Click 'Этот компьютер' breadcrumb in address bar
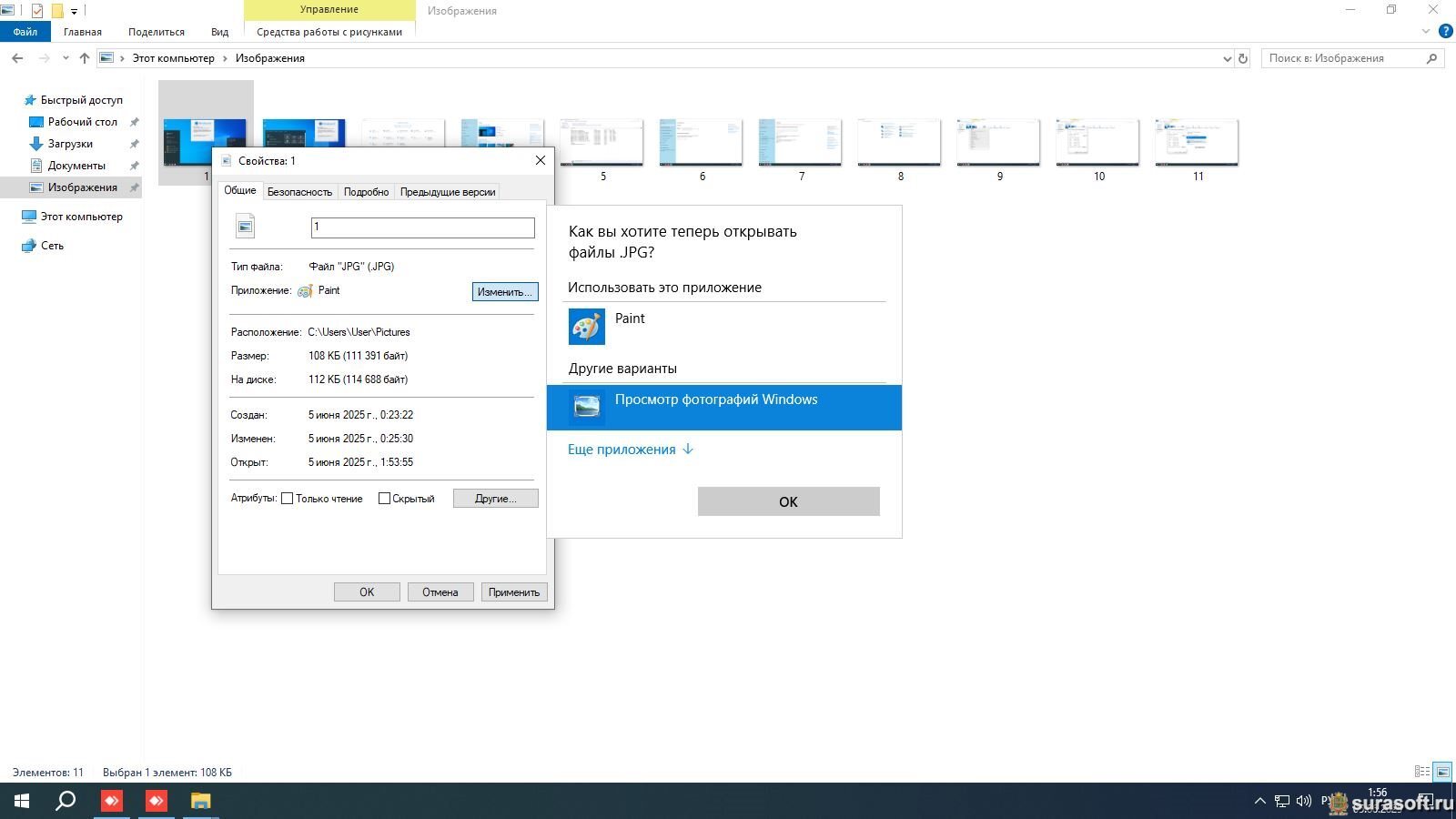Screen dimensions: 1456x819 tap(174, 58)
